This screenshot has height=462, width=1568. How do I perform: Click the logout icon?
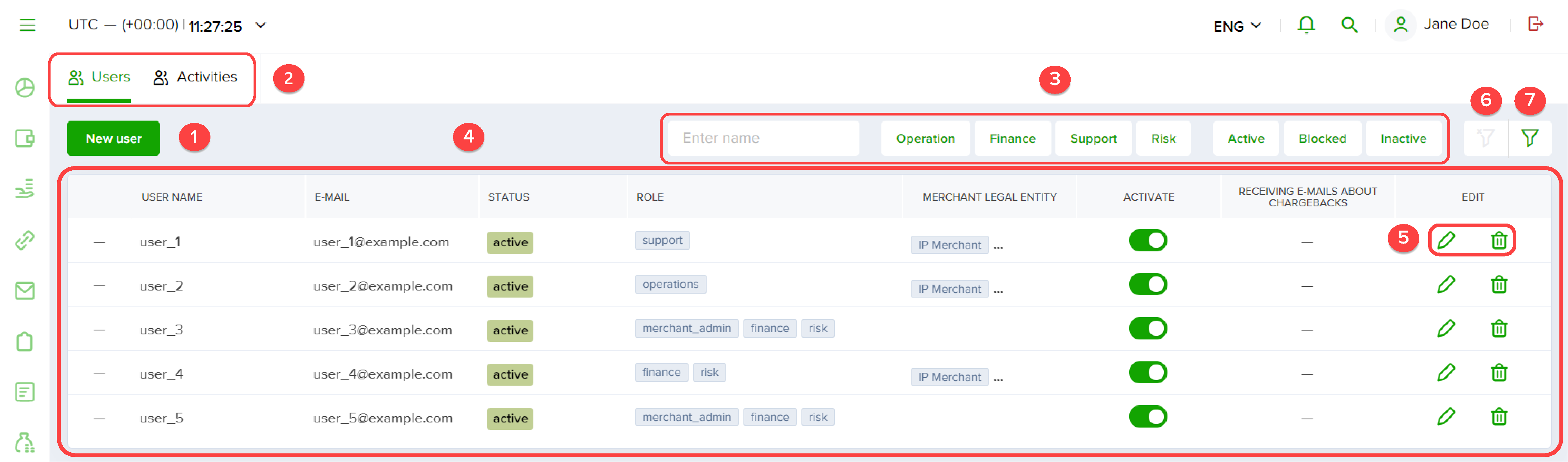click(x=1535, y=24)
